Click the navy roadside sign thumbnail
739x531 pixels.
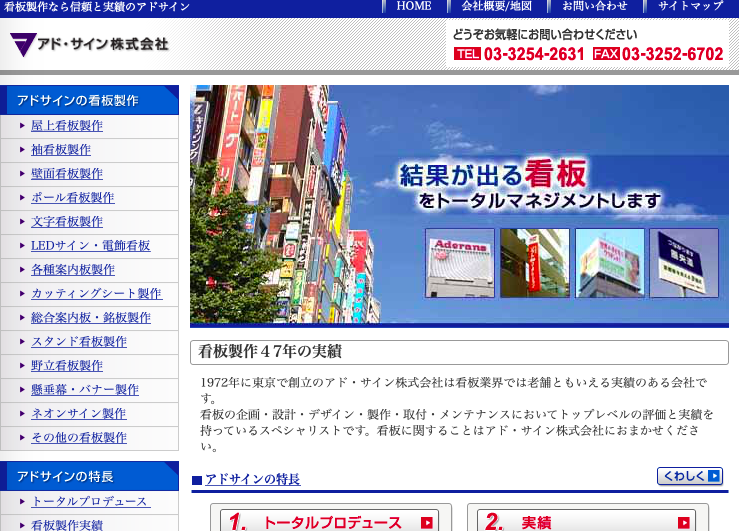coord(684,263)
